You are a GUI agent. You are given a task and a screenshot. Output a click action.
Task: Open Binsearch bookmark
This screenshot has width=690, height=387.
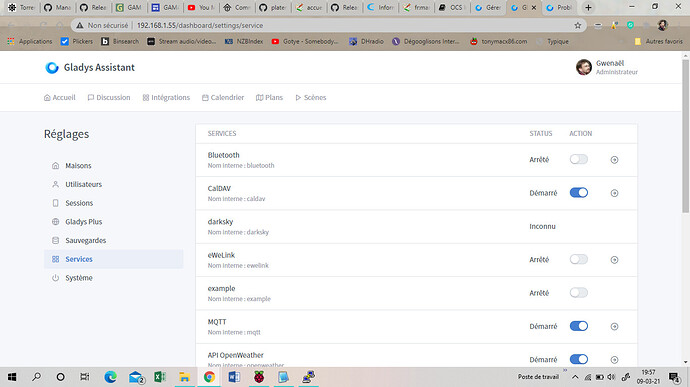(x=120, y=41)
